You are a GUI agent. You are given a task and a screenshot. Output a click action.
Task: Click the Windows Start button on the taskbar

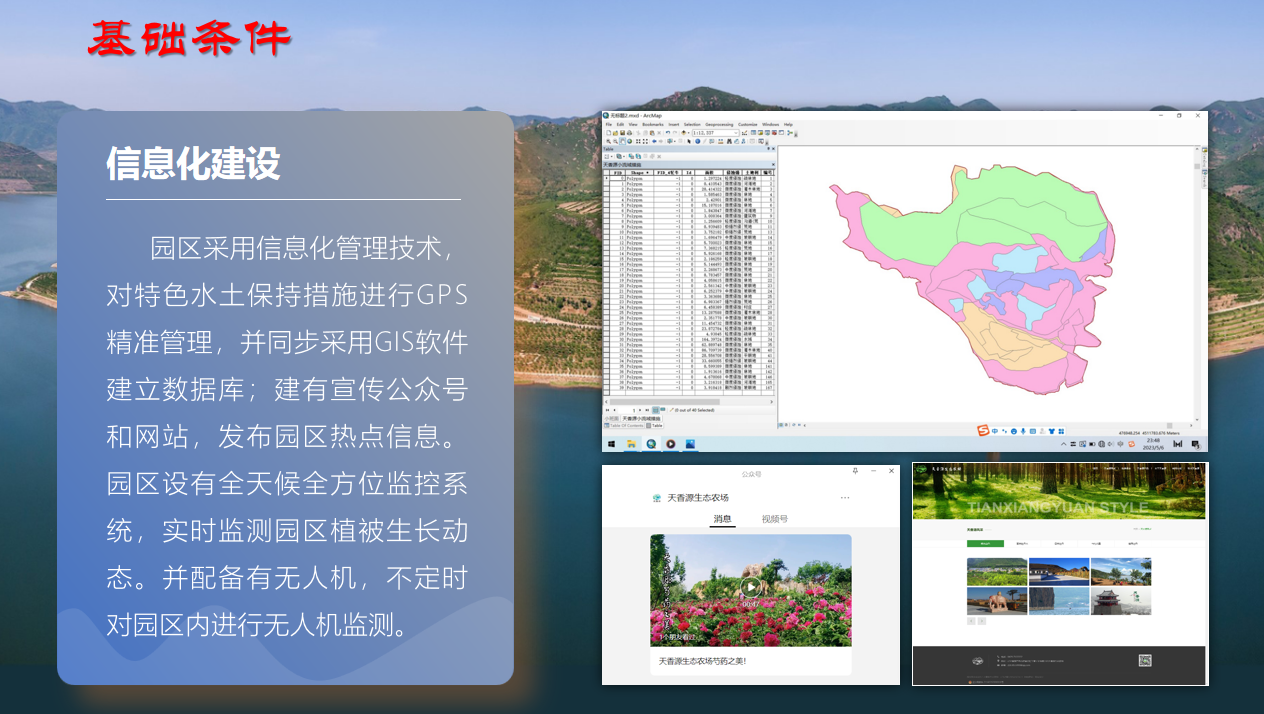pos(612,444)
